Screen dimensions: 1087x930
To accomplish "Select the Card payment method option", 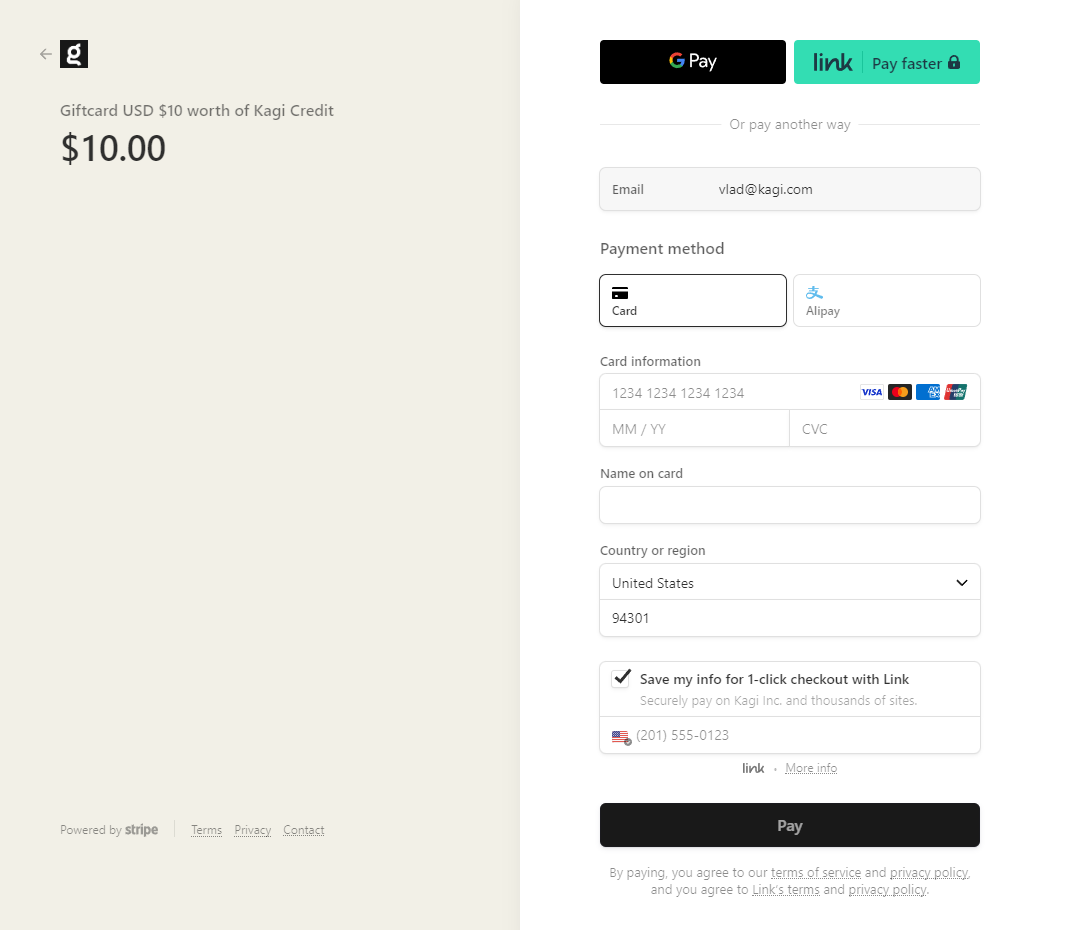I will point(692,300).
